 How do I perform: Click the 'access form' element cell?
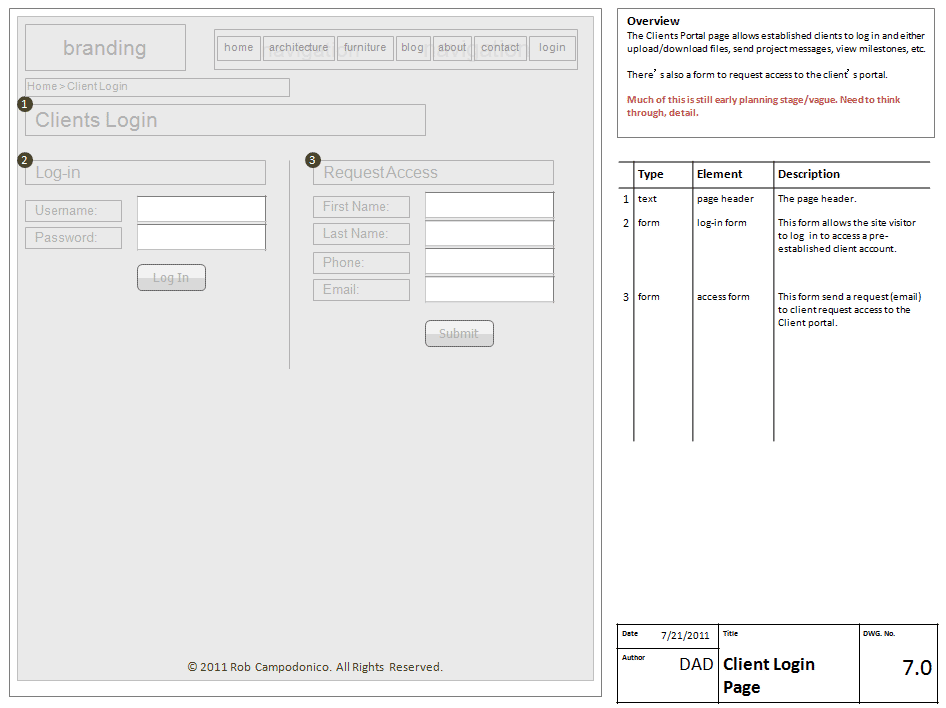[x=723, y=297]
